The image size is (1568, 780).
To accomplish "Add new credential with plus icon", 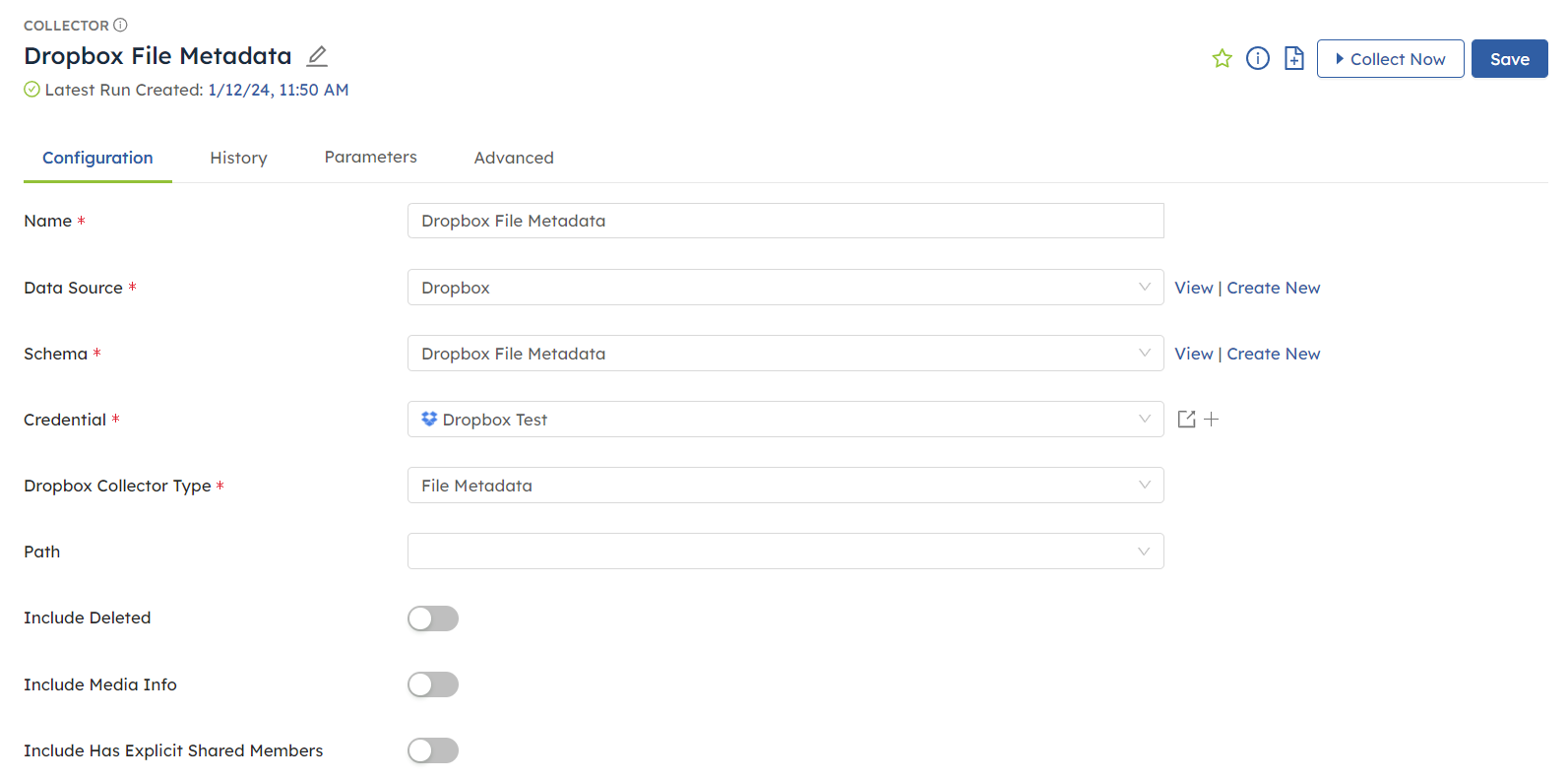I will pos(1212,420).
